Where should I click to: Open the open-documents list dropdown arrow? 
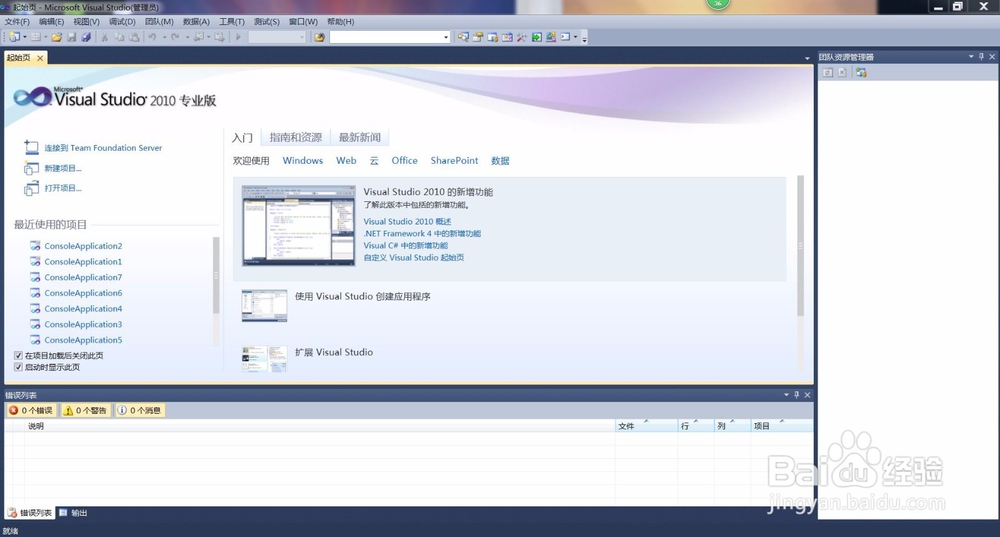(x=807, y=58)
